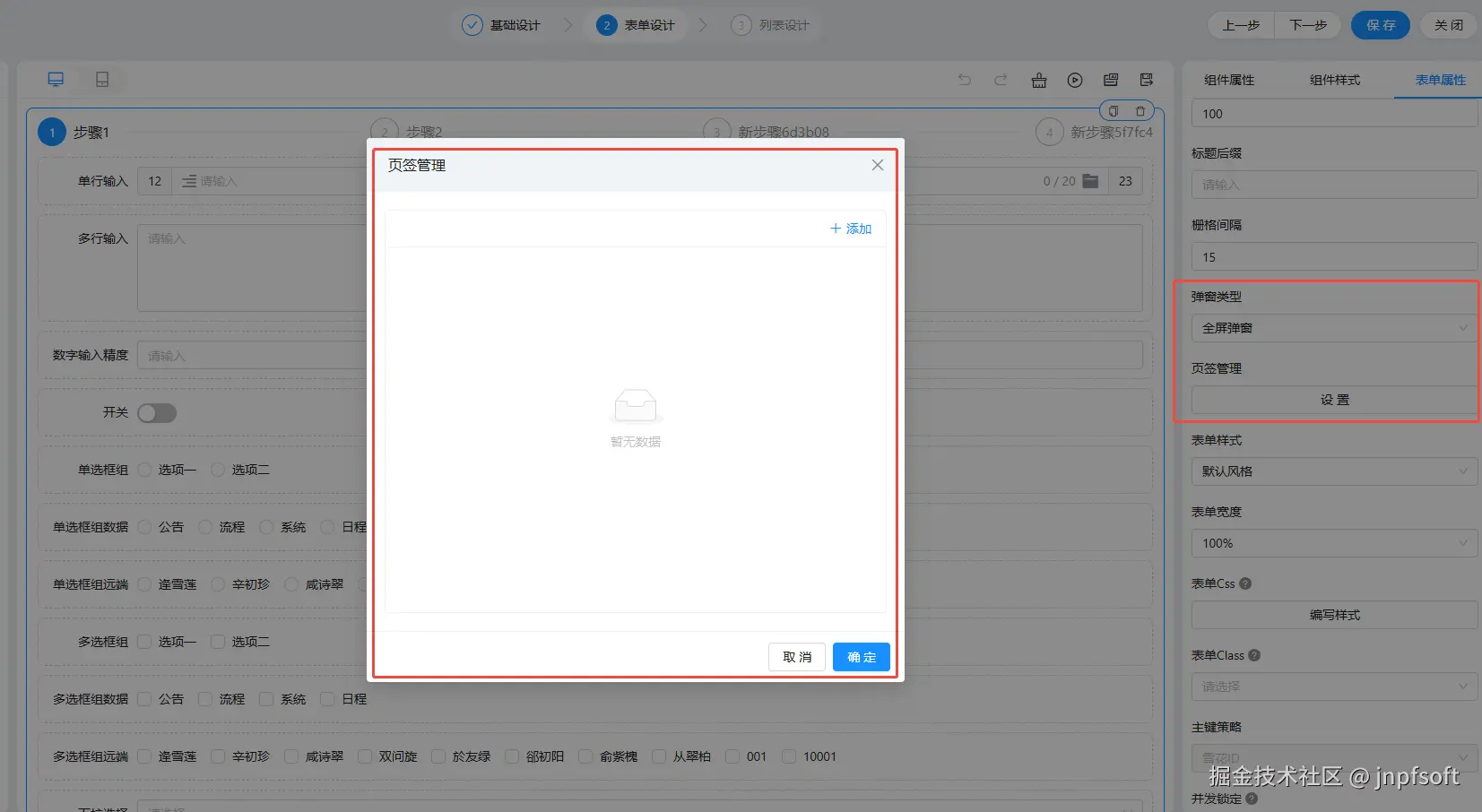Click the field showing 100 in properties

coord(1334,114)
